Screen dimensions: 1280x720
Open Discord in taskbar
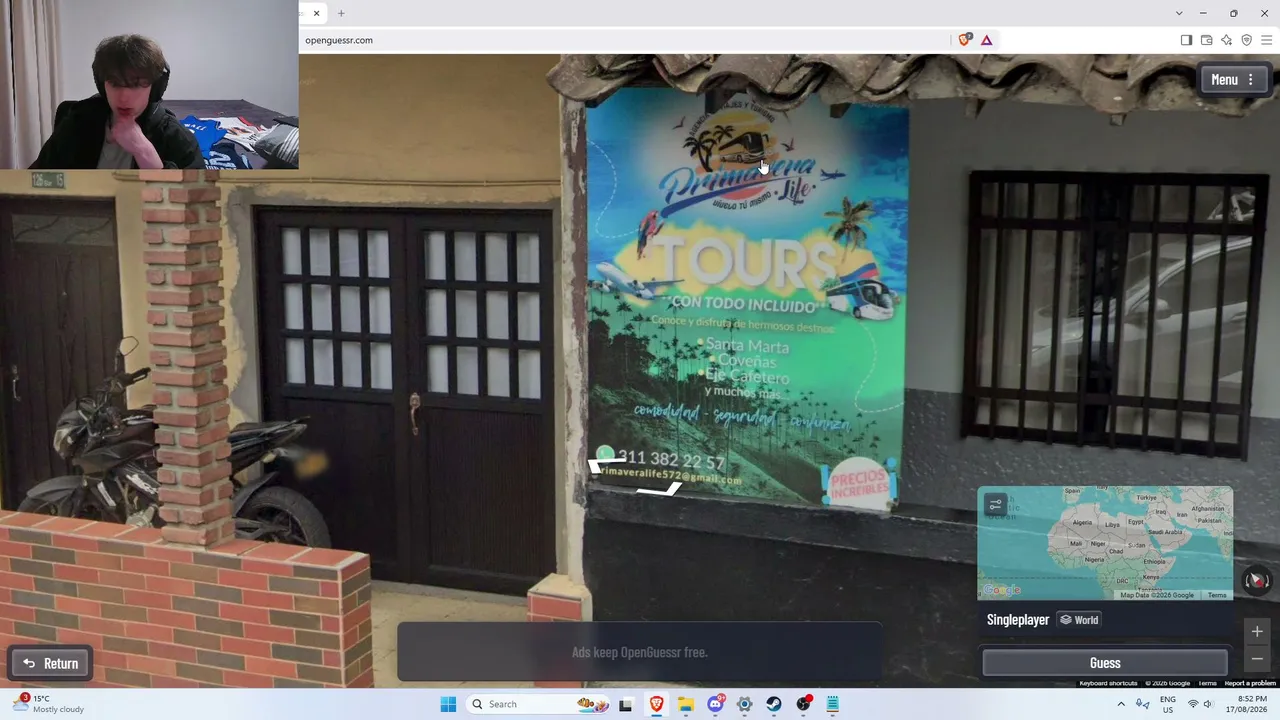click(x=716, y=704)
